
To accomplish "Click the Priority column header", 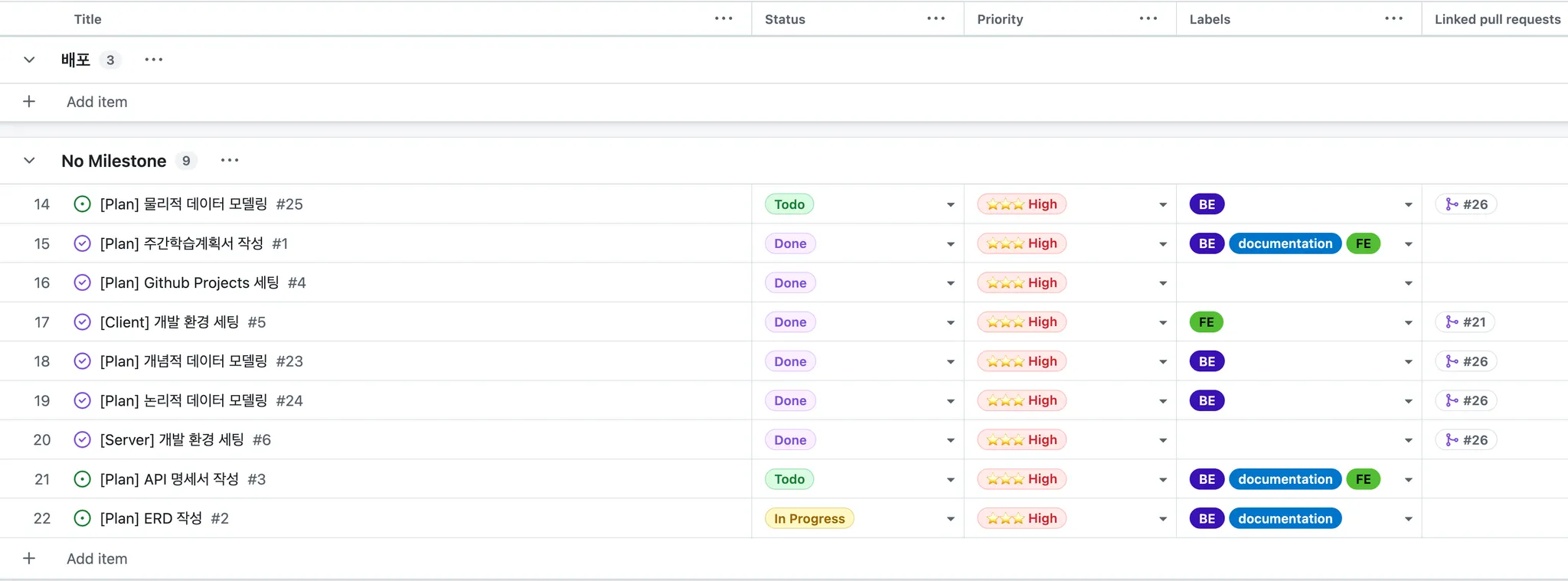I will [1000, 19].
